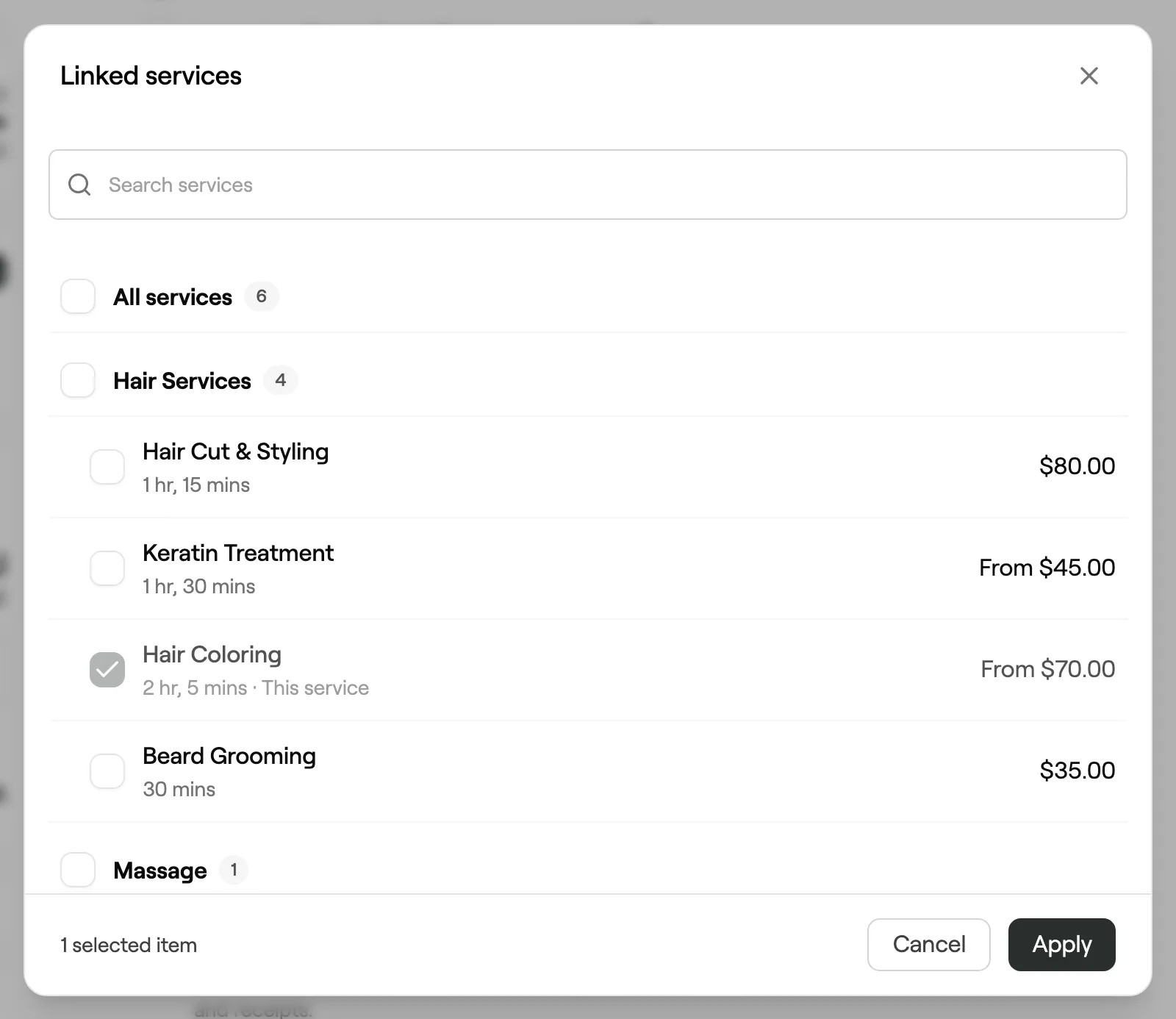Tick the Beard Grooming checkbox

click(x=107, y=771)
